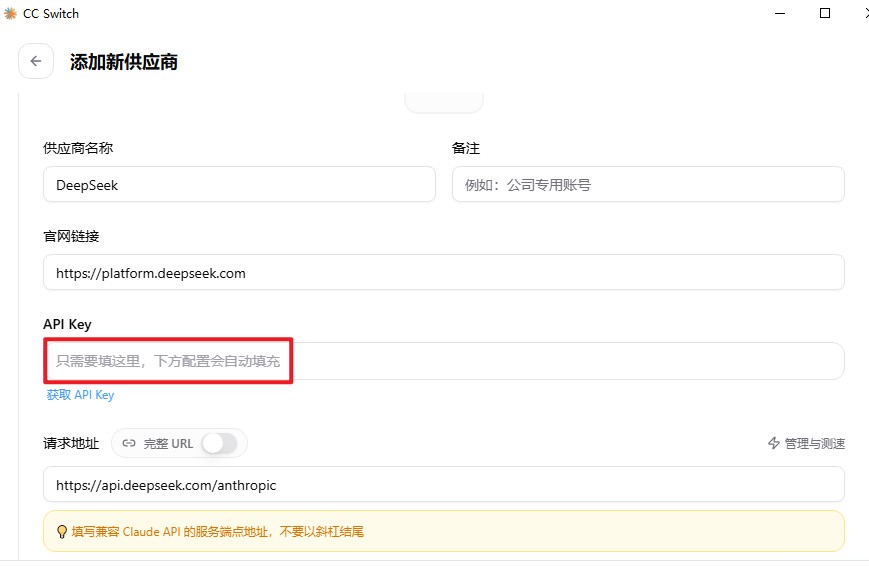Viewport: 869px width, 567px height.
Task: Click the CC Switch app logo icon
Action: coord(10,13)
